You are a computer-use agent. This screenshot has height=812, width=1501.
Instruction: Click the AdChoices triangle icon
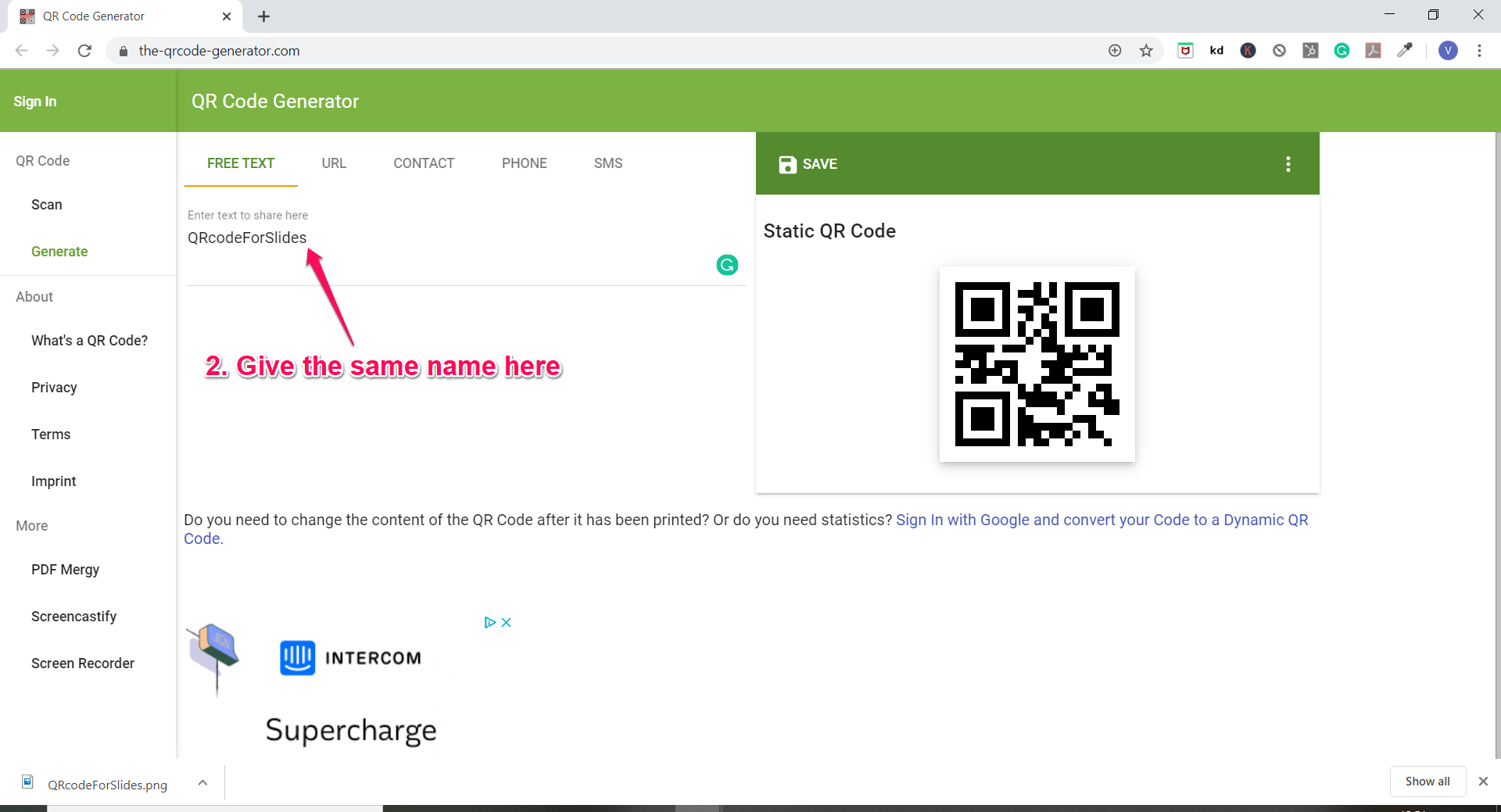489,623
